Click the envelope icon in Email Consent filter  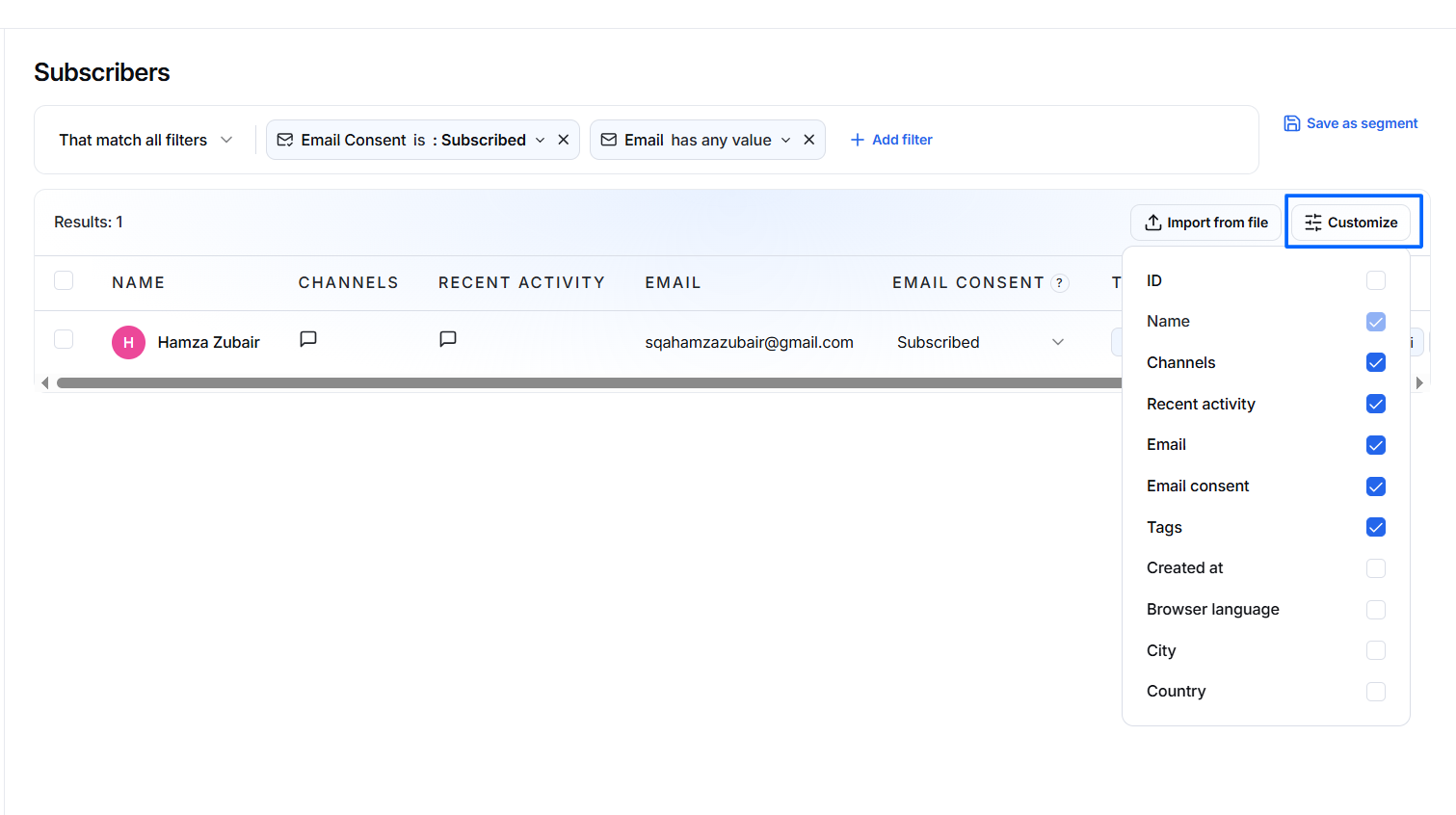(285, 140)
